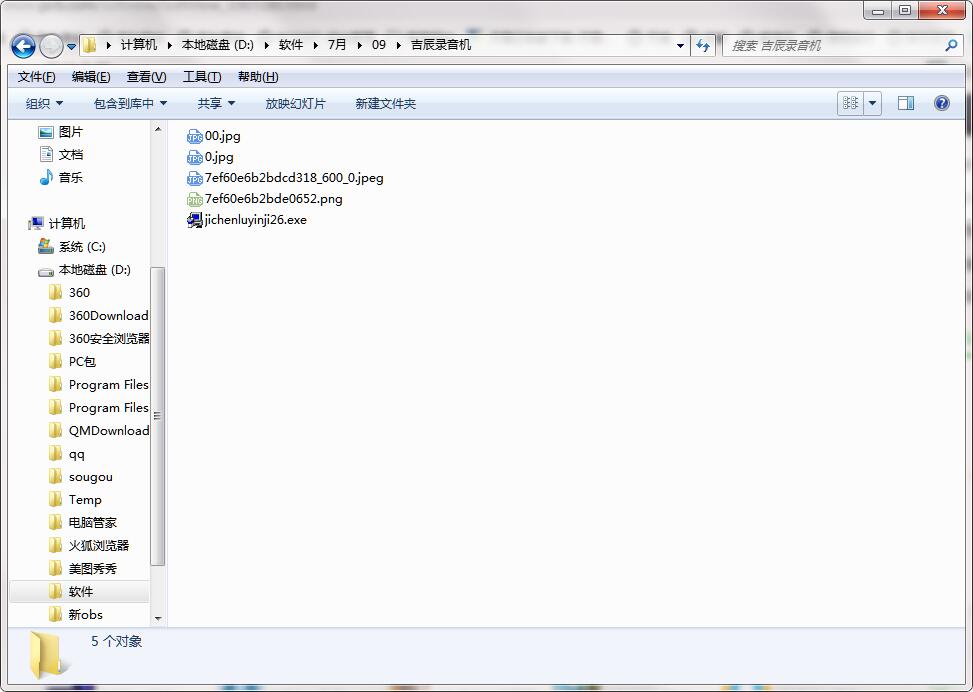Click 新建文件夹 button

pos(385,104)
